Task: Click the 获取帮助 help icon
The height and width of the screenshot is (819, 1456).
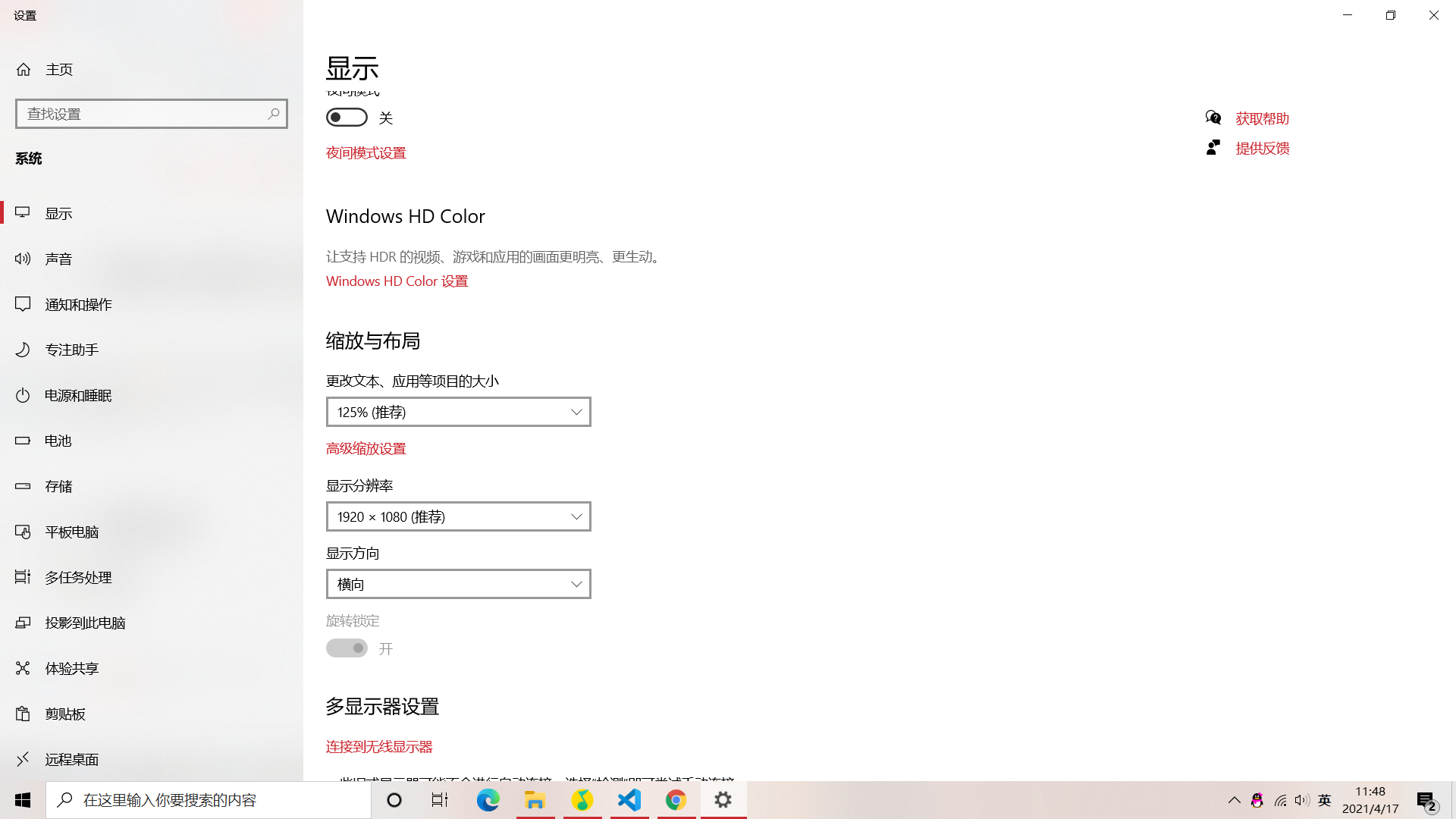Action: (x=1213, y=118)
